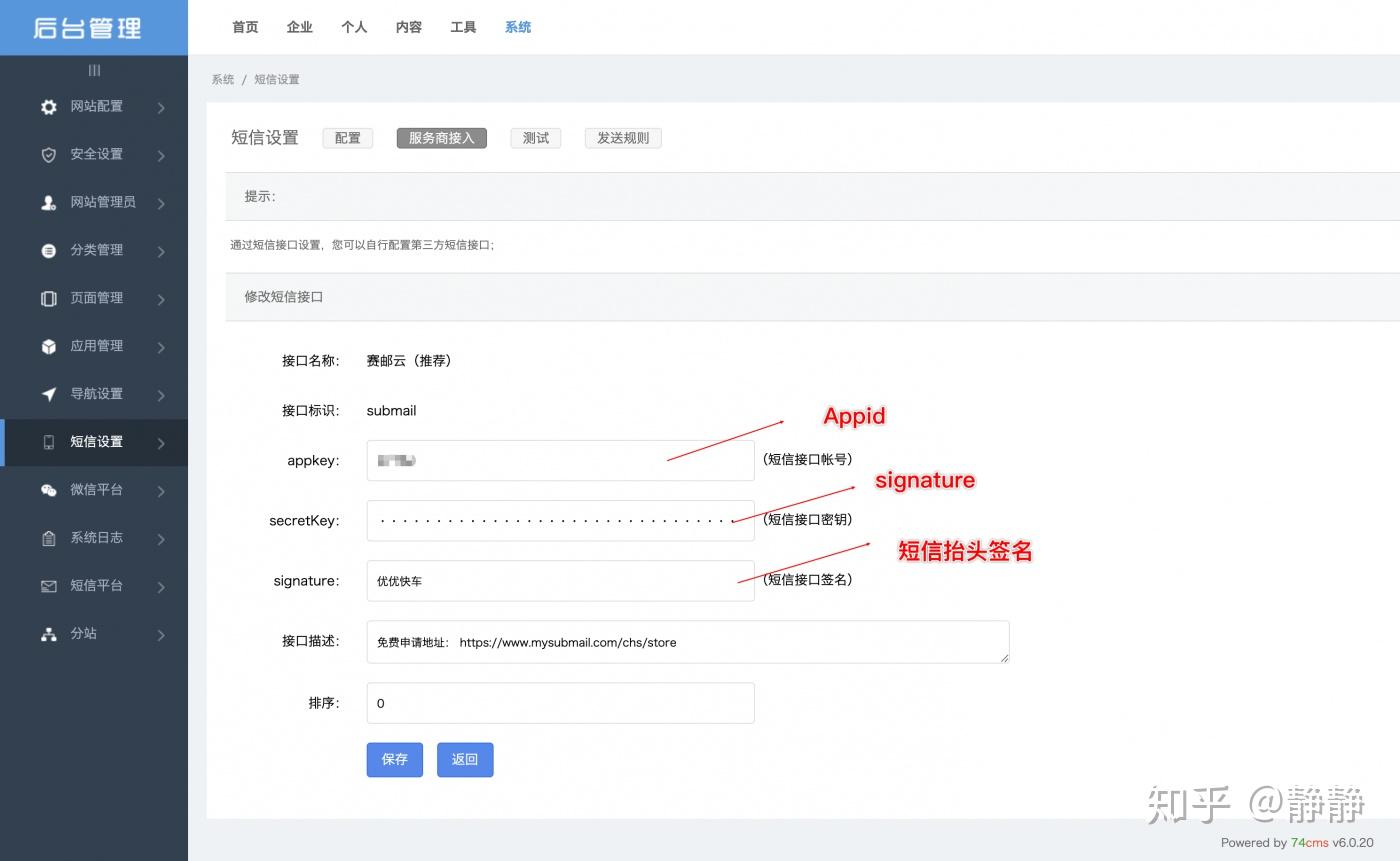This screenshot has width=1400, height=861.
Task: Click the 应用管理 cube icon
Action: tap(48, 346)
